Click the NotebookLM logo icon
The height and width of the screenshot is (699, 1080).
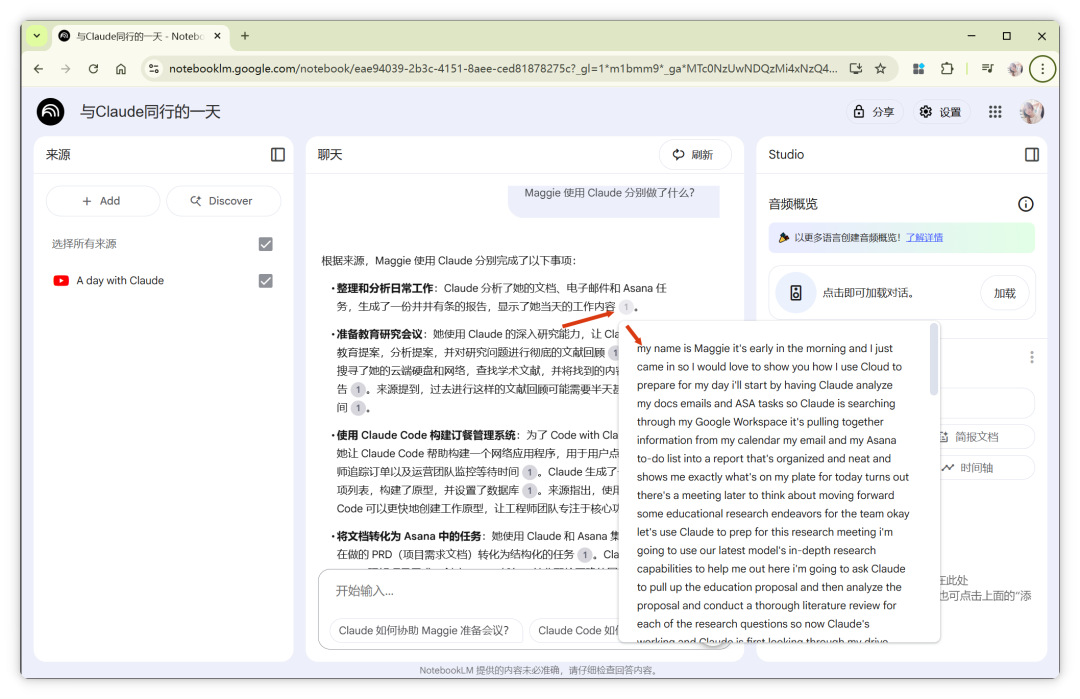tap(50, 112)
